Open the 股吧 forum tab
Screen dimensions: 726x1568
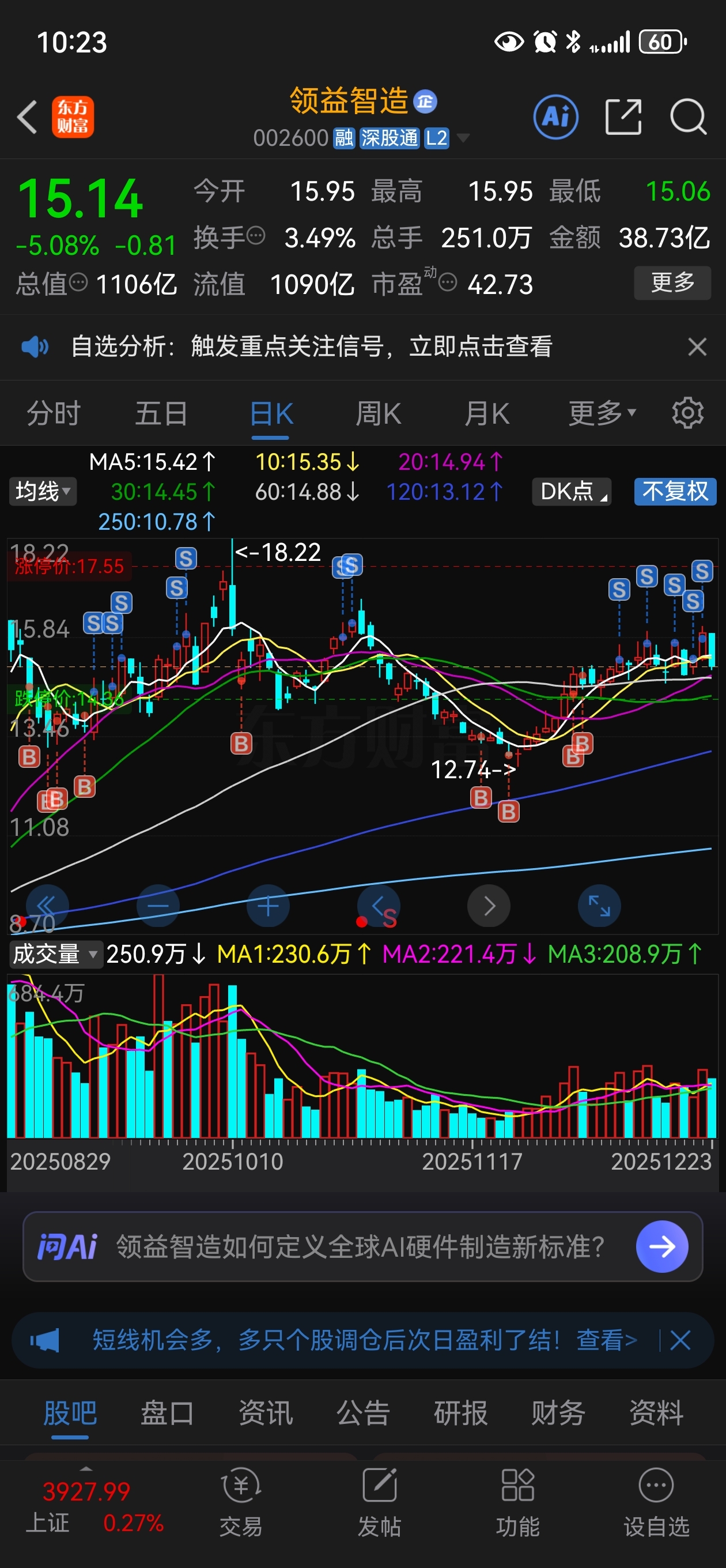pyautogui.click(x=70, y=1413)
